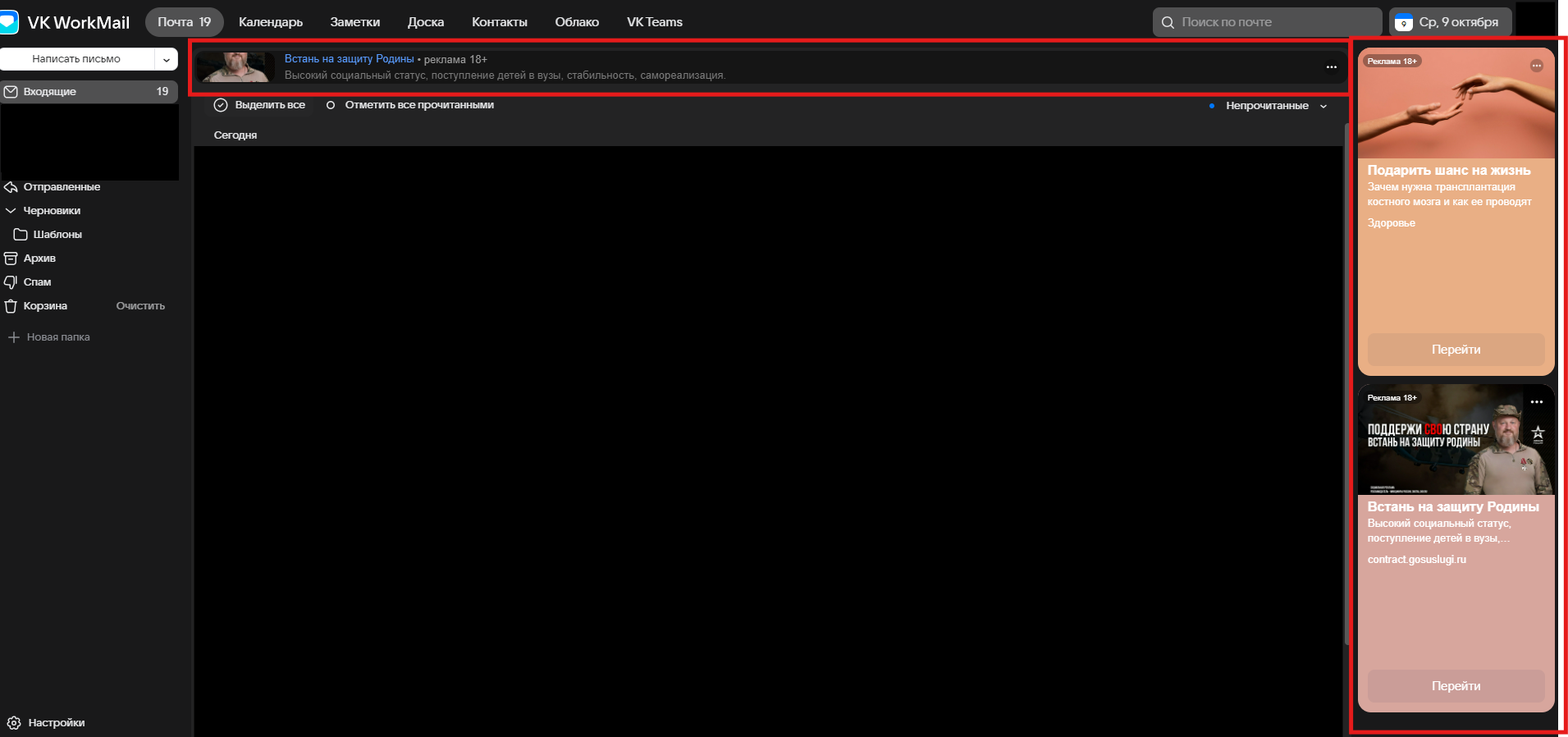Click the Подарить шанс на жизнь title
Screen dimensions: 1568x737
[x=1449, y=171]
